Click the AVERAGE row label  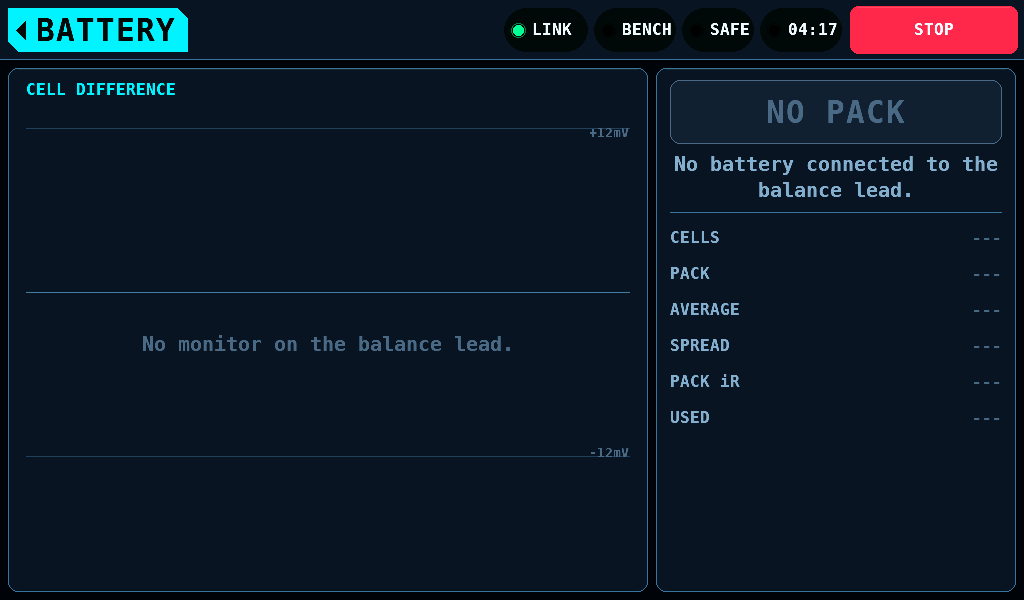point(705,309)
